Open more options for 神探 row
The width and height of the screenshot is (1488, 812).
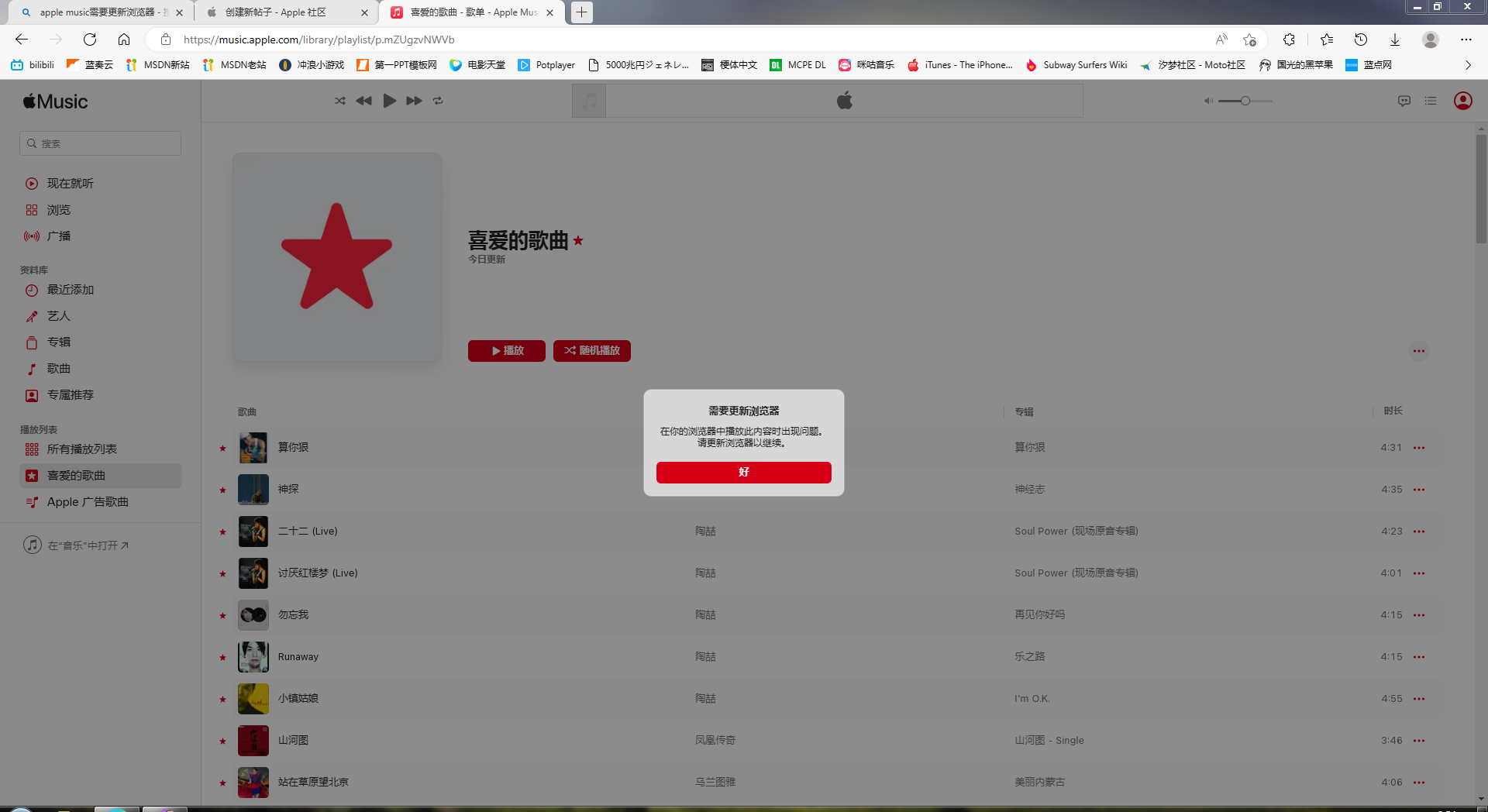point(1419,490)
